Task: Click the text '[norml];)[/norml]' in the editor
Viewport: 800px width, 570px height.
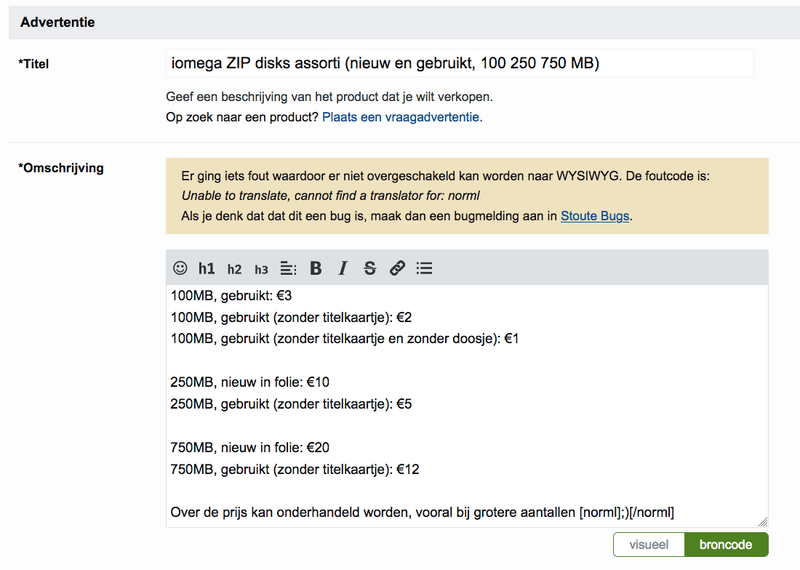Action: (x=627, y=512)
